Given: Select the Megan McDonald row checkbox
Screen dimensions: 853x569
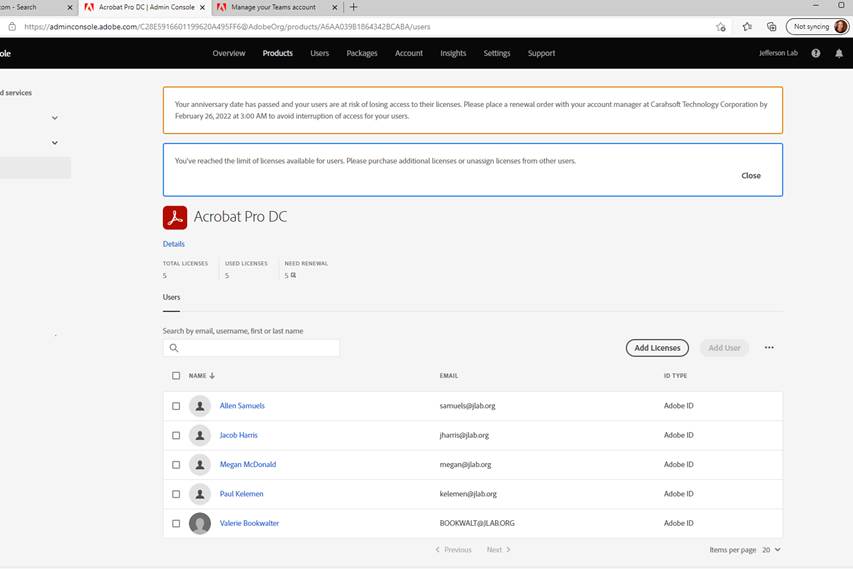Looking at the screenshot, I should [x=176, y=464].
